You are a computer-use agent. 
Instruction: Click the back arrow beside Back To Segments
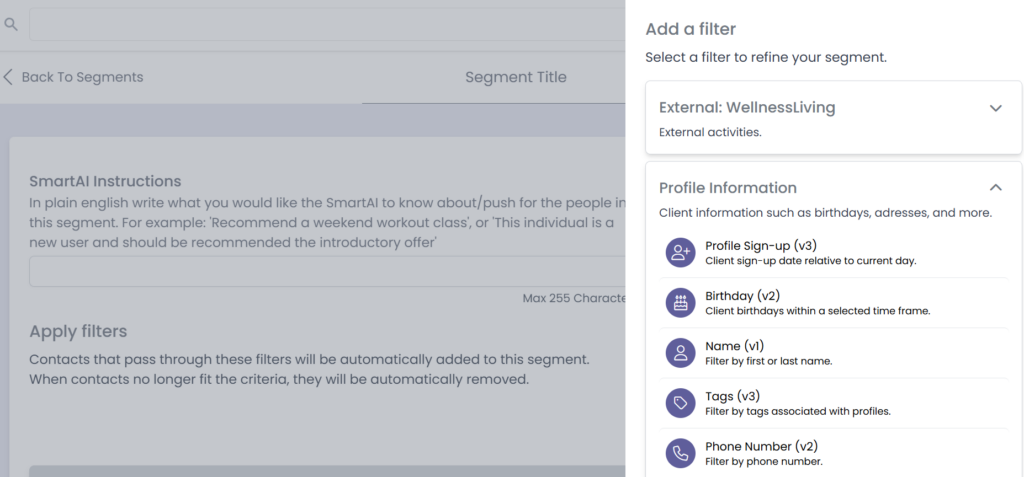(9, 77)
